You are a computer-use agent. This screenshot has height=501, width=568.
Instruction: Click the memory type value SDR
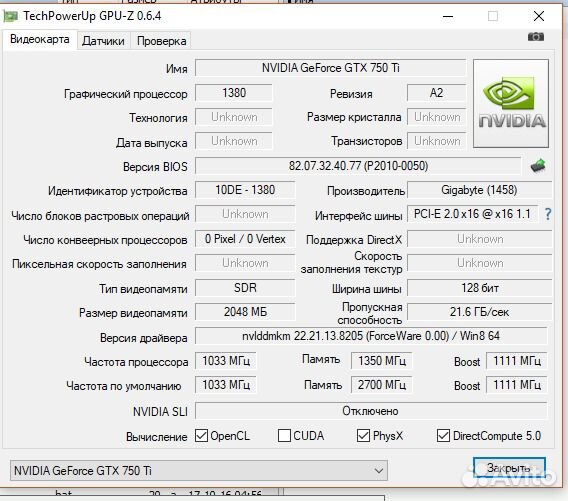(x=245, y=288)
